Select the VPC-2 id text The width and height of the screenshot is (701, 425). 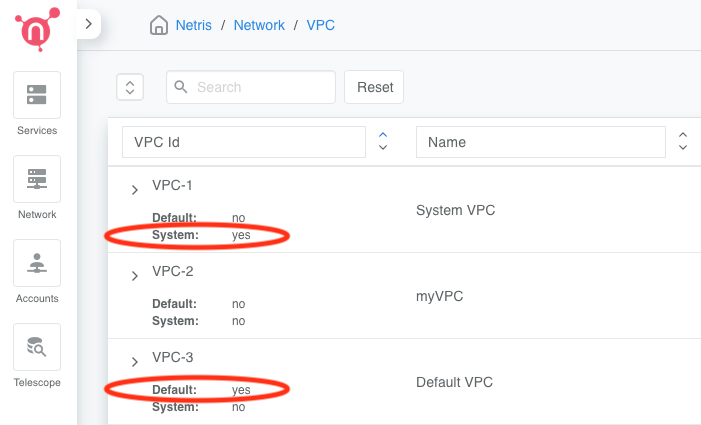pos(173,271)
